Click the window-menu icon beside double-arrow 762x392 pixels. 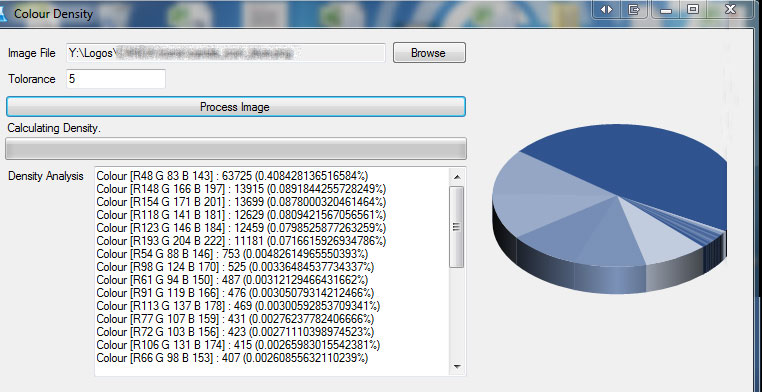[633, 10]
